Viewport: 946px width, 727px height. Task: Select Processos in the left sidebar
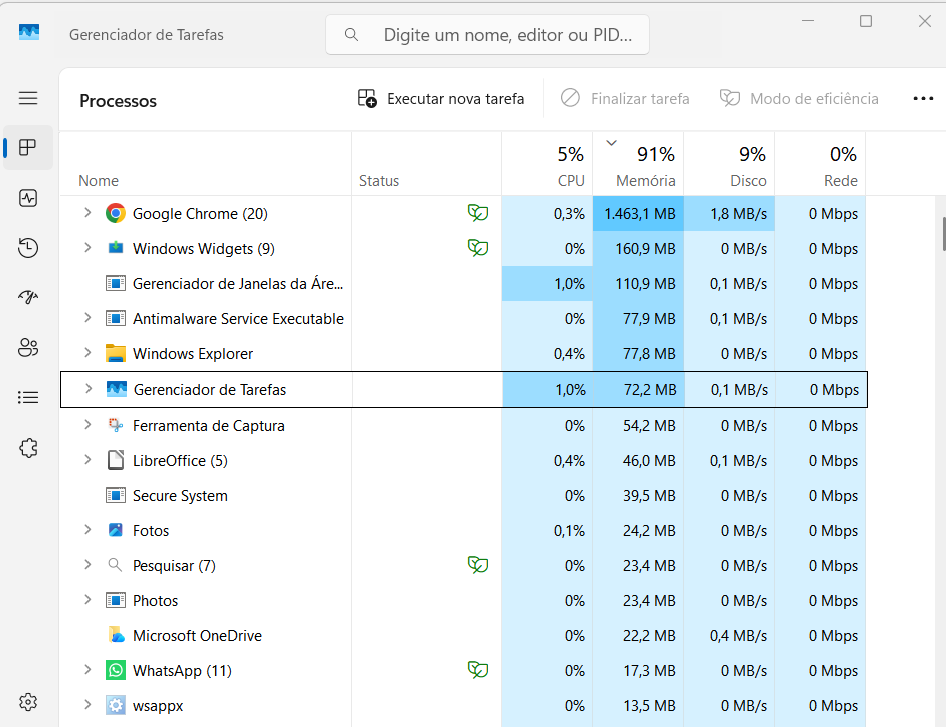tap(28, 147)
